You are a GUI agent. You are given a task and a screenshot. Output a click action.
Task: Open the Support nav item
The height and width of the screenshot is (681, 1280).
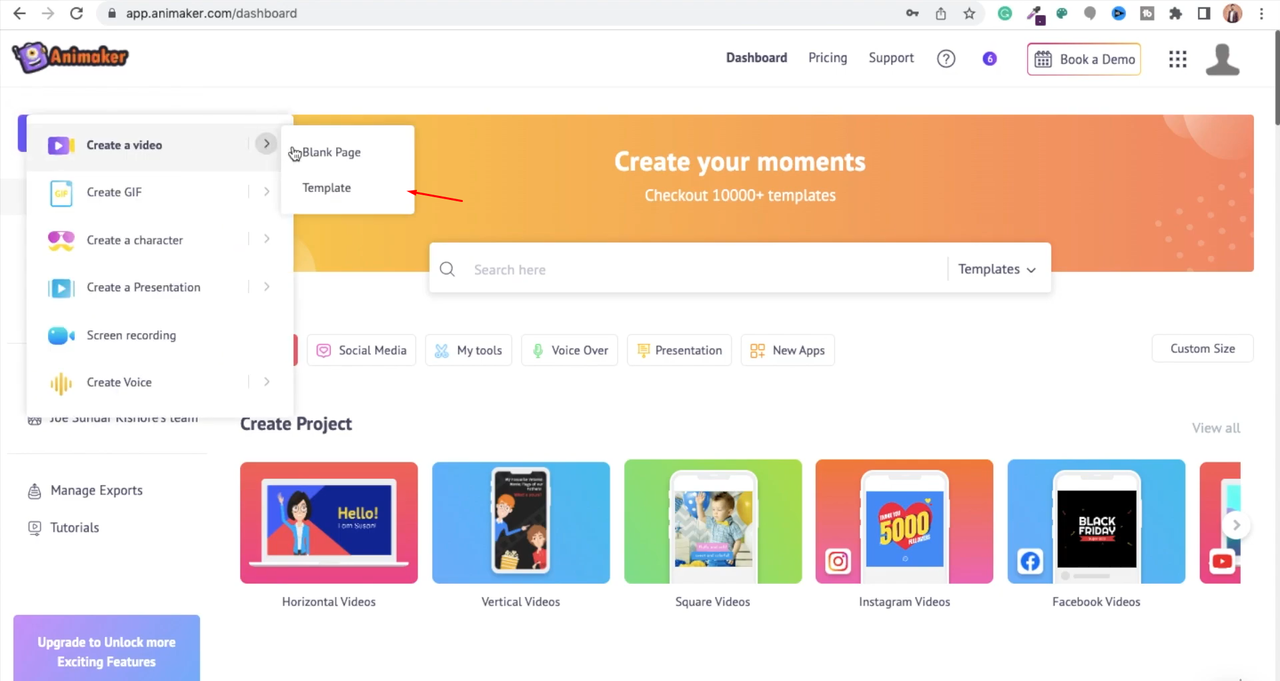pos(891,58)
